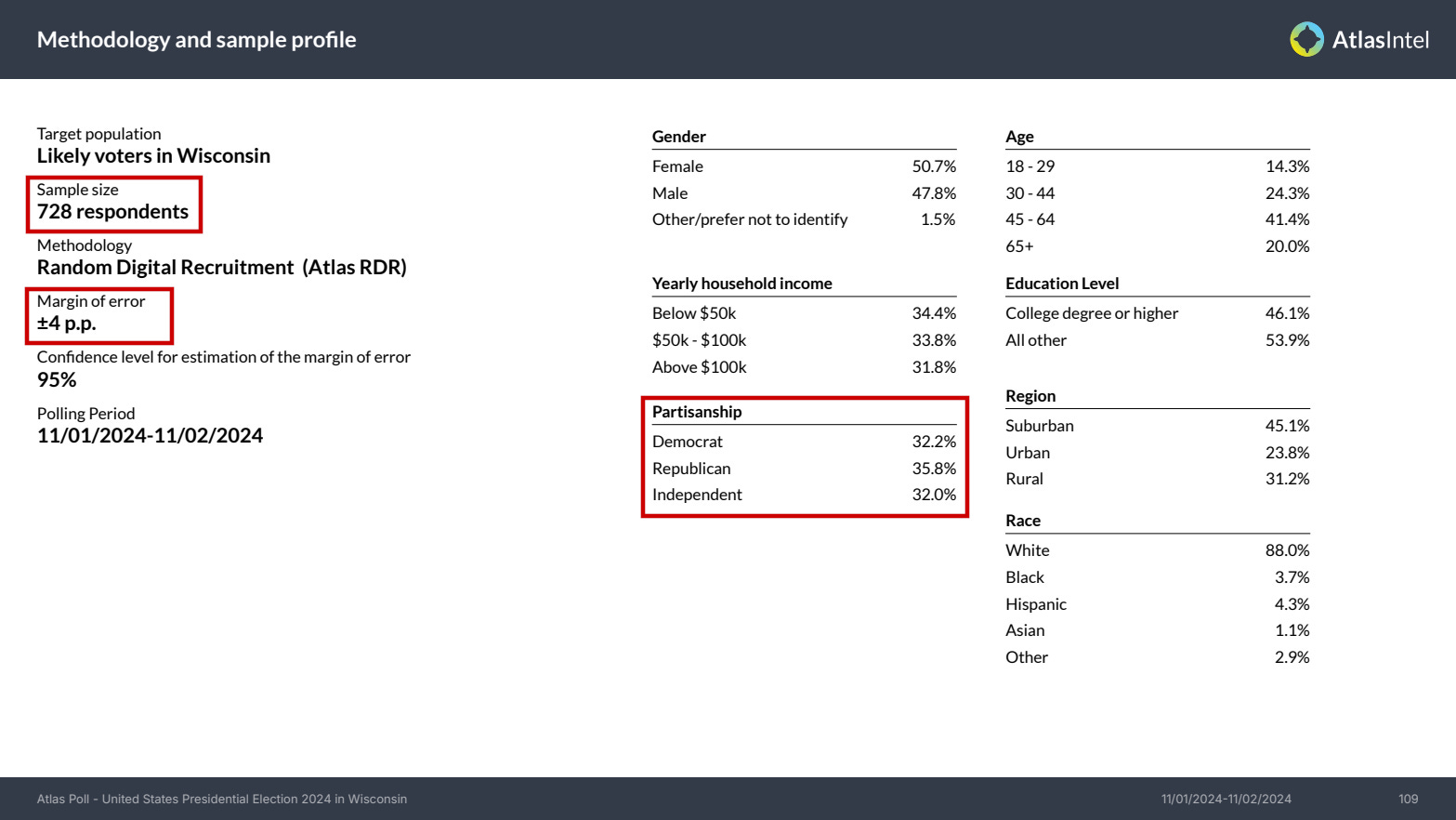Click the 'Age' section heading

pyautogui.click(x=1019, y=137)
